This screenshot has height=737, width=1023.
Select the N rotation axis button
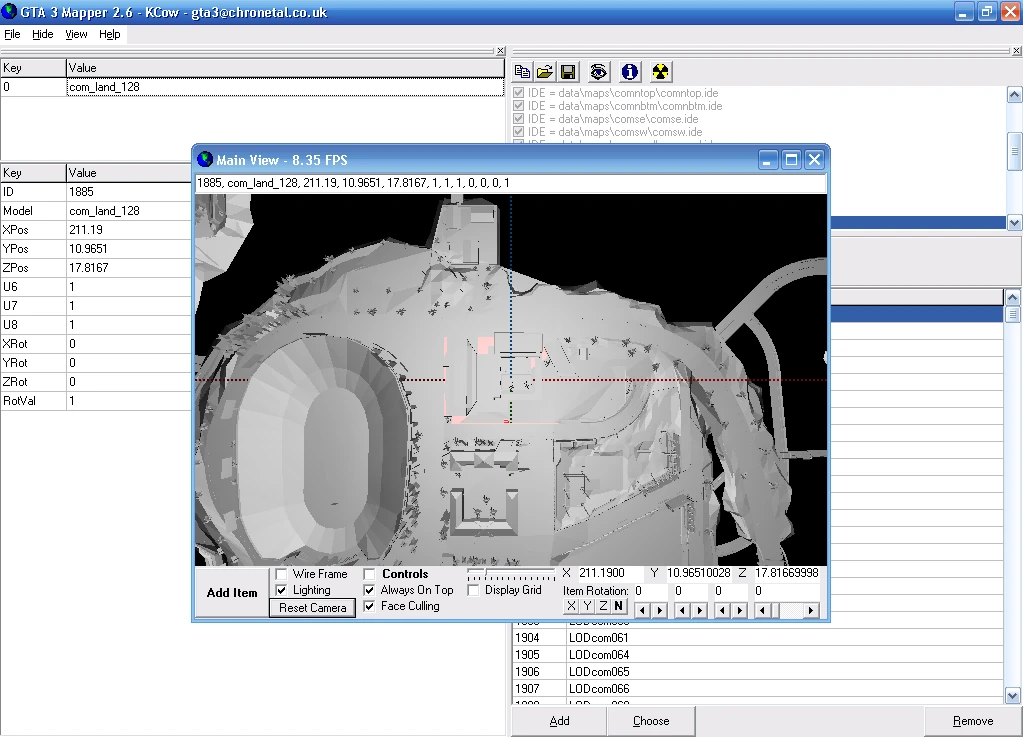(618, 607)
